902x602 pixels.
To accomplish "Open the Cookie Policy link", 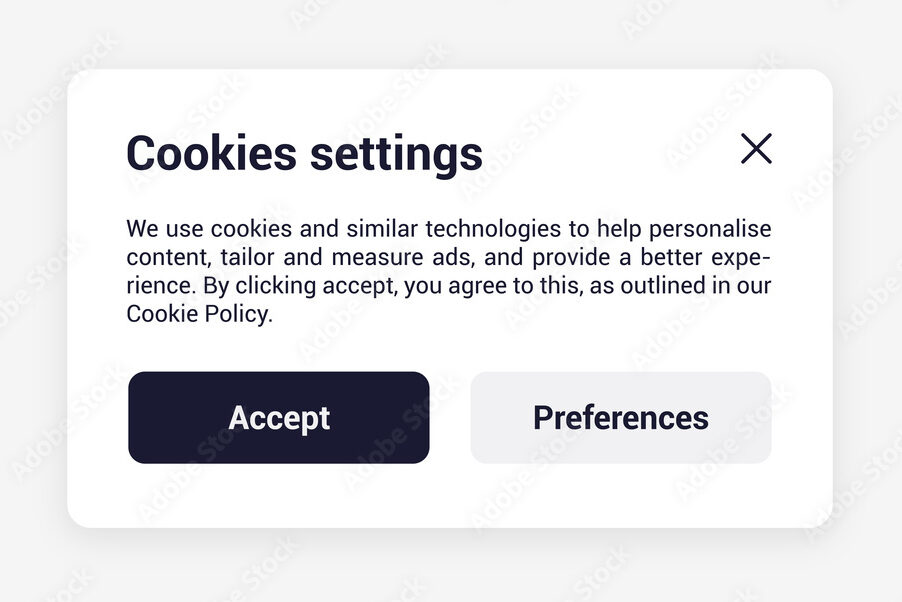I will coord(198,314).
